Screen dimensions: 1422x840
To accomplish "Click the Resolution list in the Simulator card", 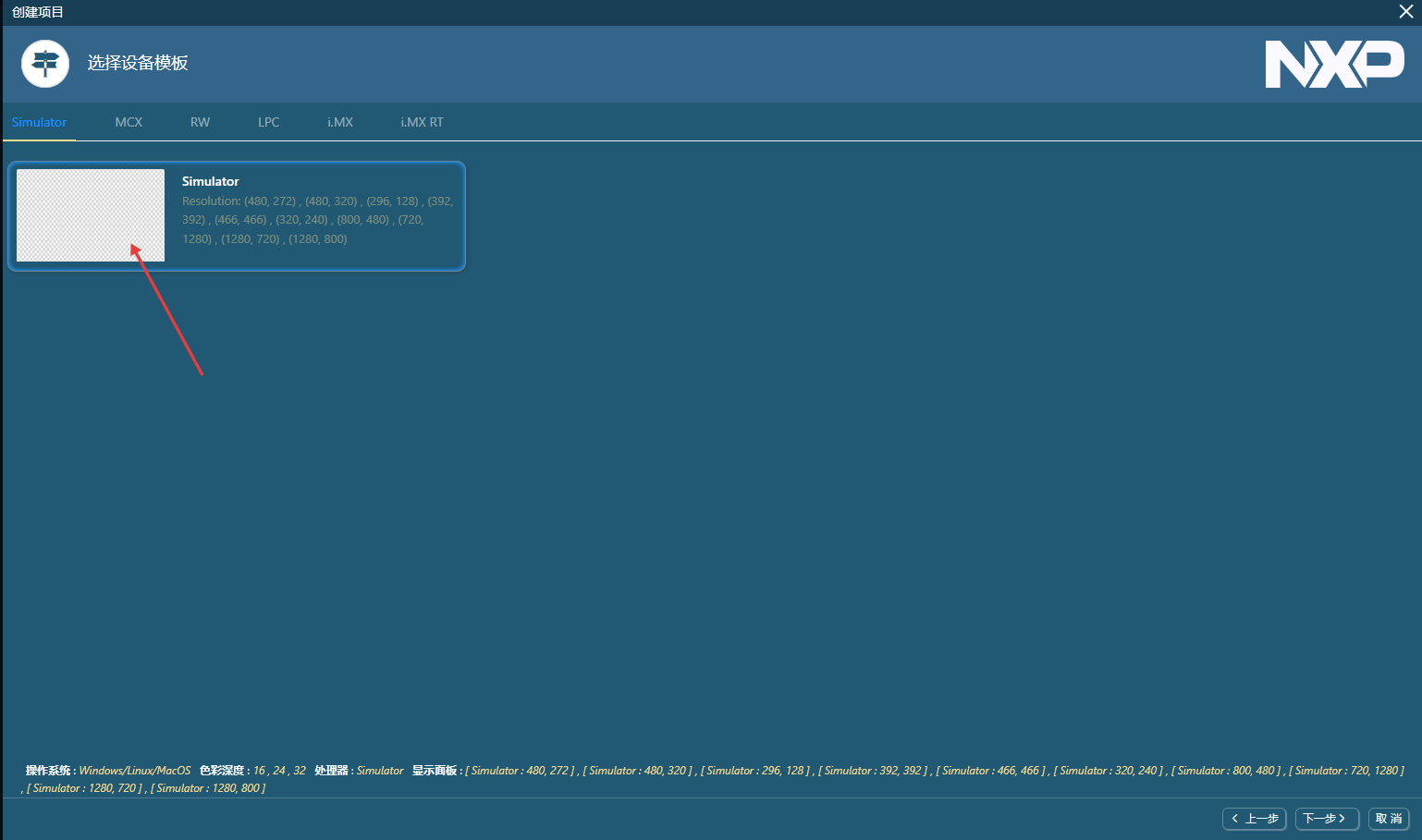I will tap(317, 220).
